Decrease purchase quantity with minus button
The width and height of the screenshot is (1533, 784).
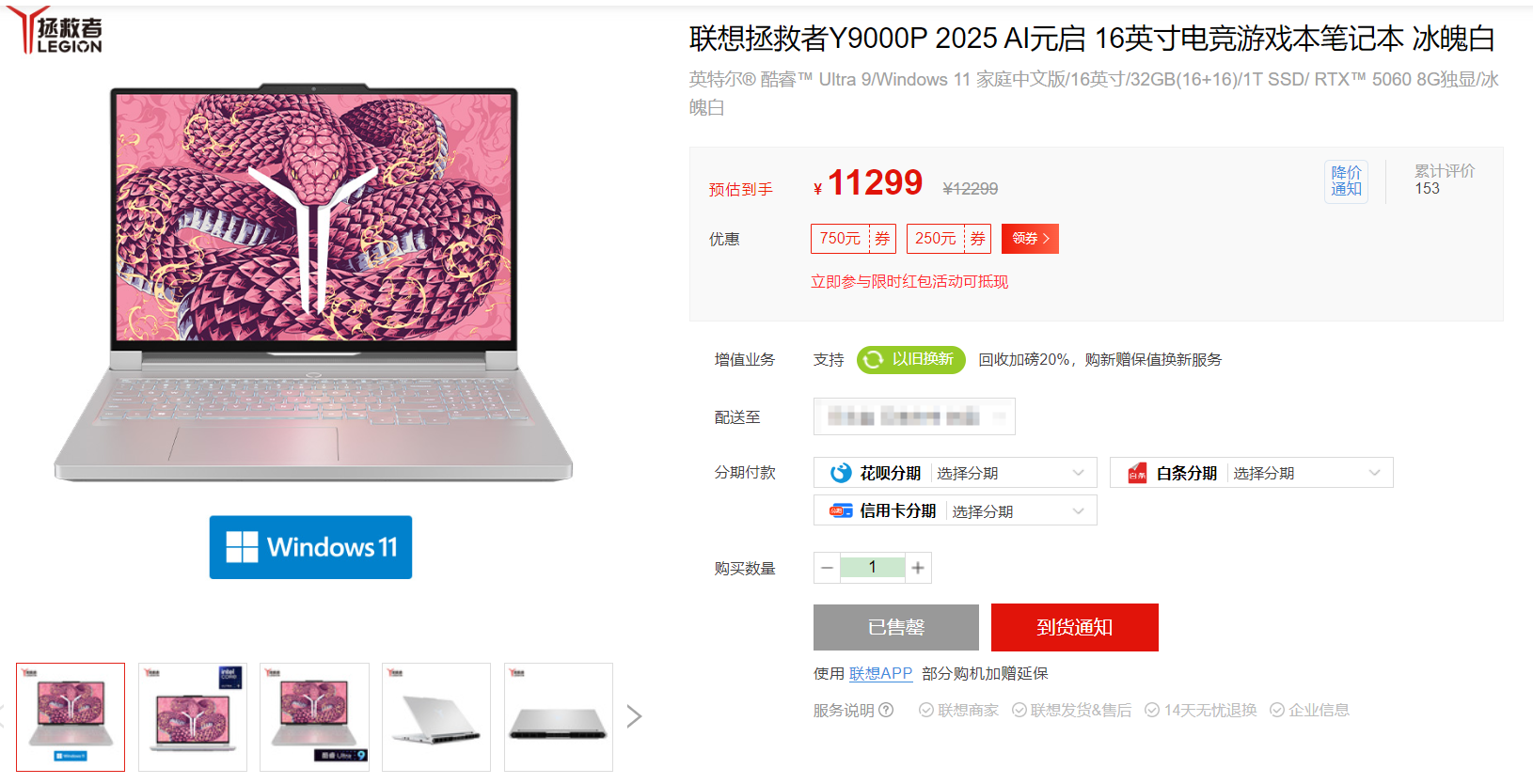pos(828,568)
